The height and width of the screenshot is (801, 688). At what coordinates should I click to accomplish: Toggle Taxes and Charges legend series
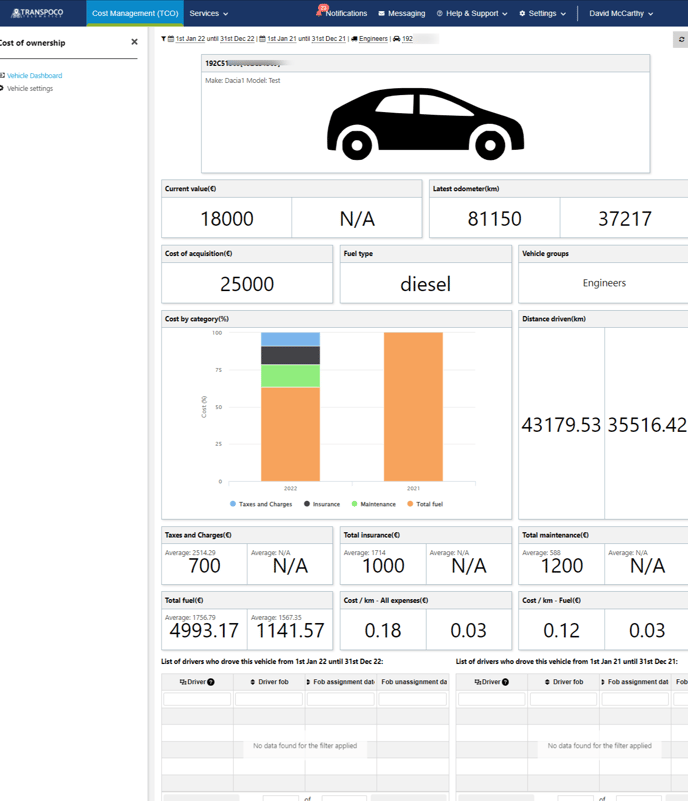click(261, 504)
